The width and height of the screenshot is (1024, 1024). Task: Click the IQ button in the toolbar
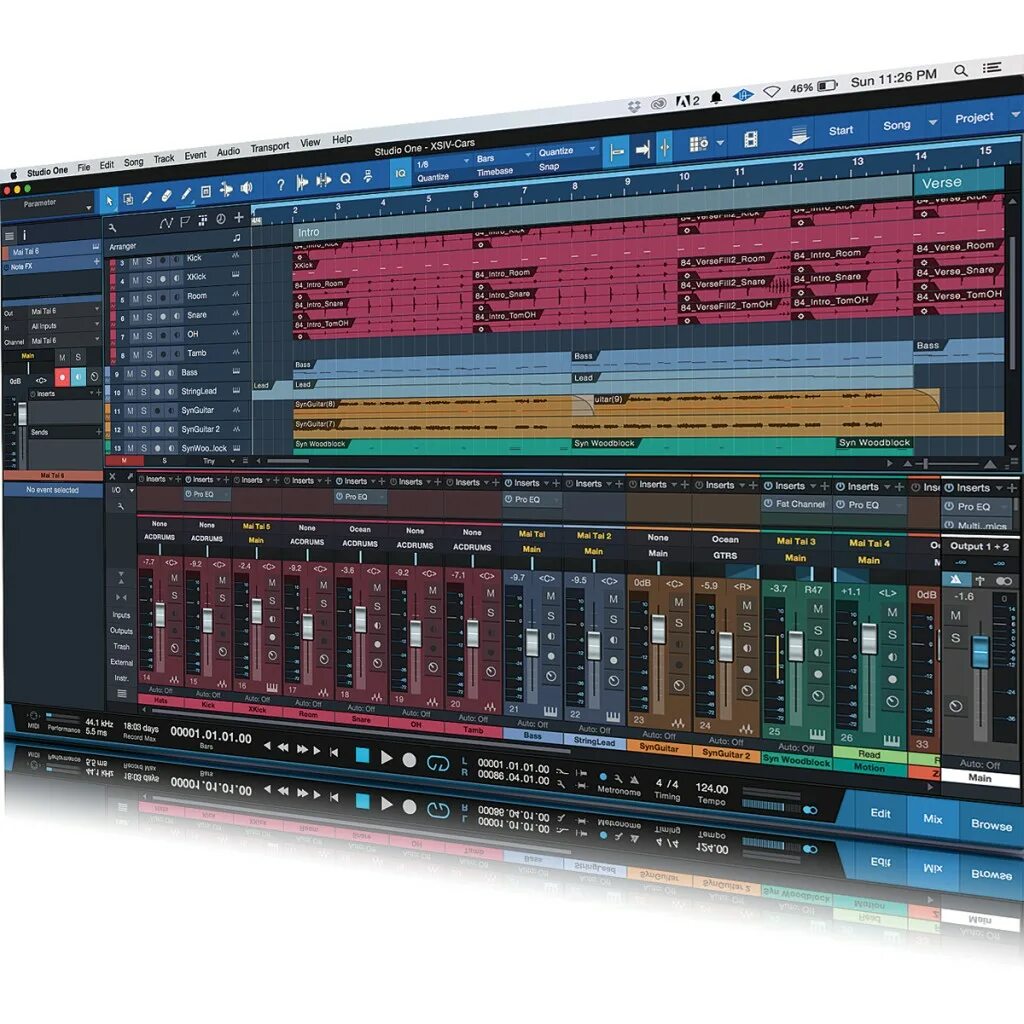(x=400, y=173)
